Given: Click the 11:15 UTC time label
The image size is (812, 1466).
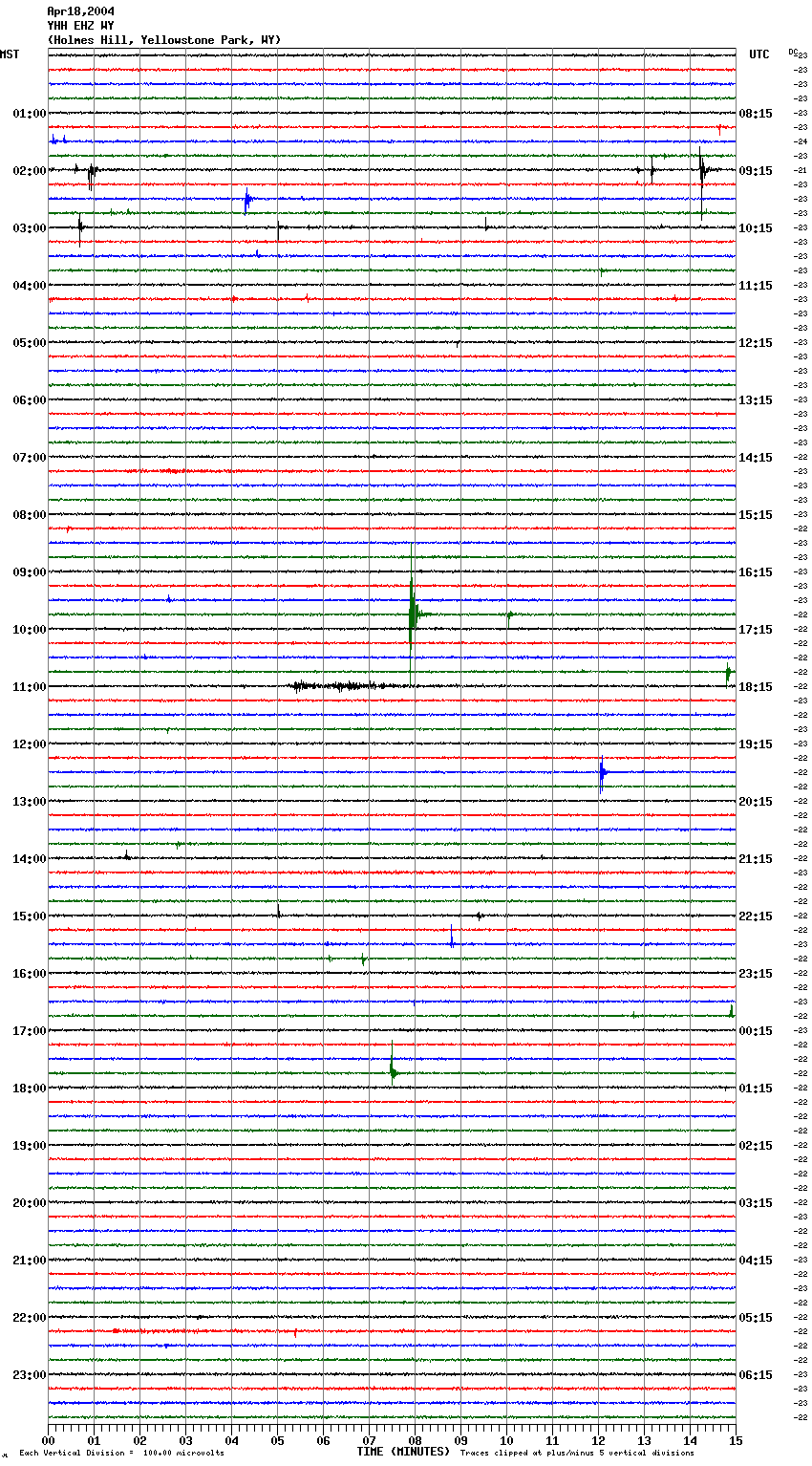Looking at the screenshot, I should point(756,286).
